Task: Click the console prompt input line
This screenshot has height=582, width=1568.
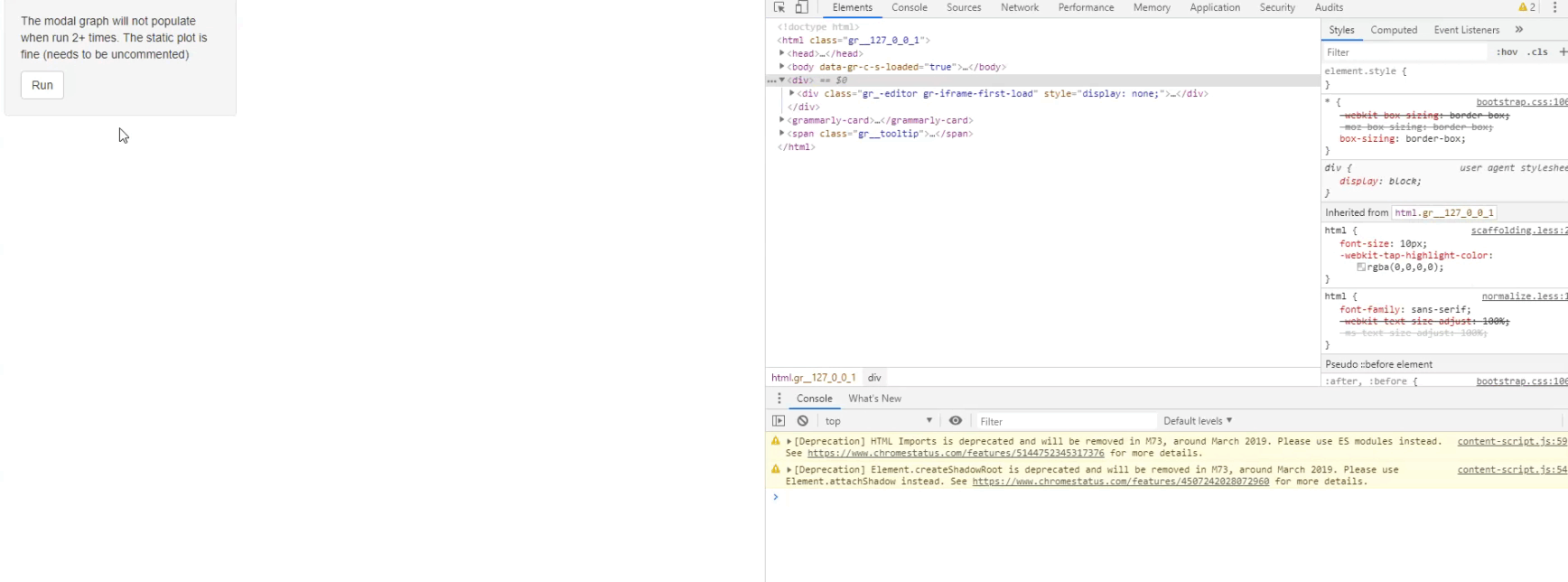Action: (1170, 497)
